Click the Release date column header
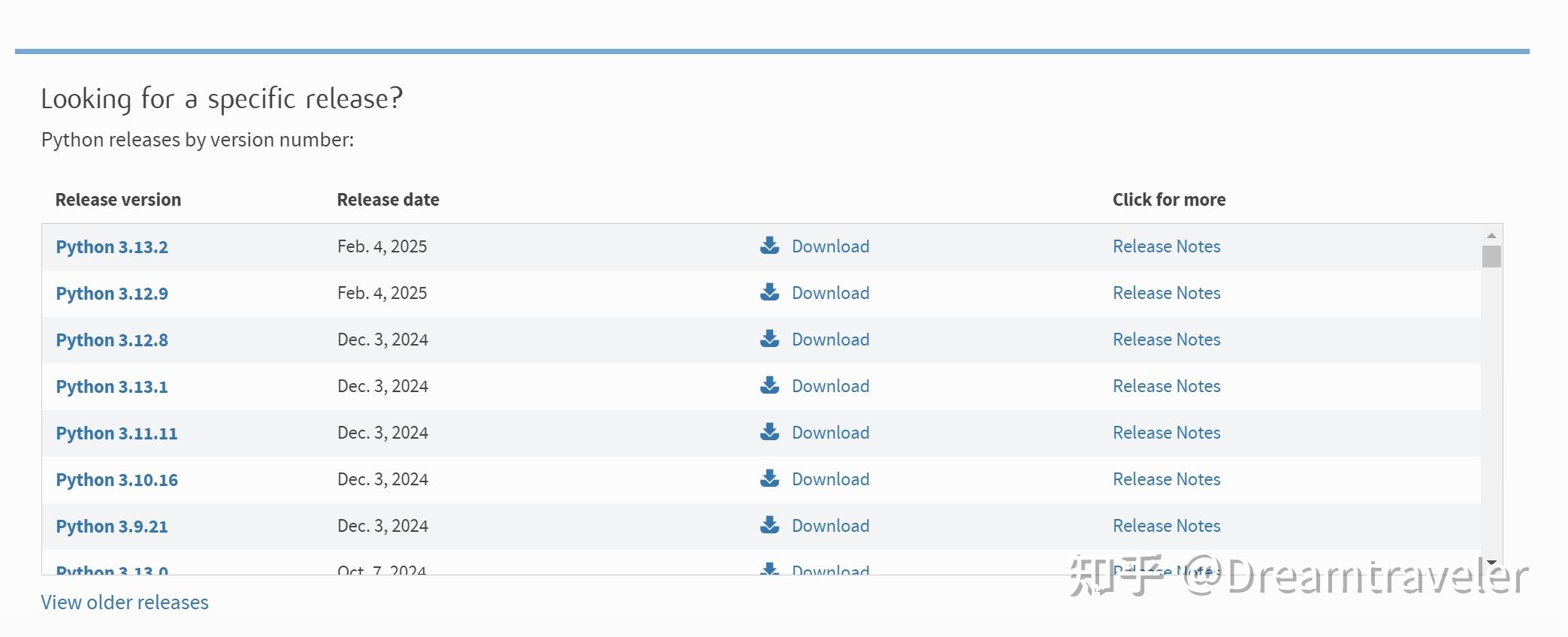1568x637 pixels. [x=388, y=200]
